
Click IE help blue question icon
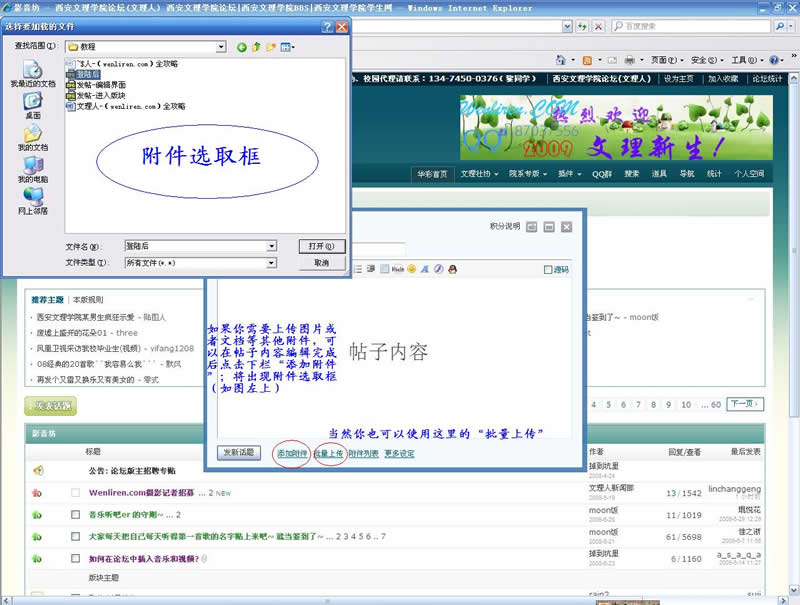tap(774, 60)
